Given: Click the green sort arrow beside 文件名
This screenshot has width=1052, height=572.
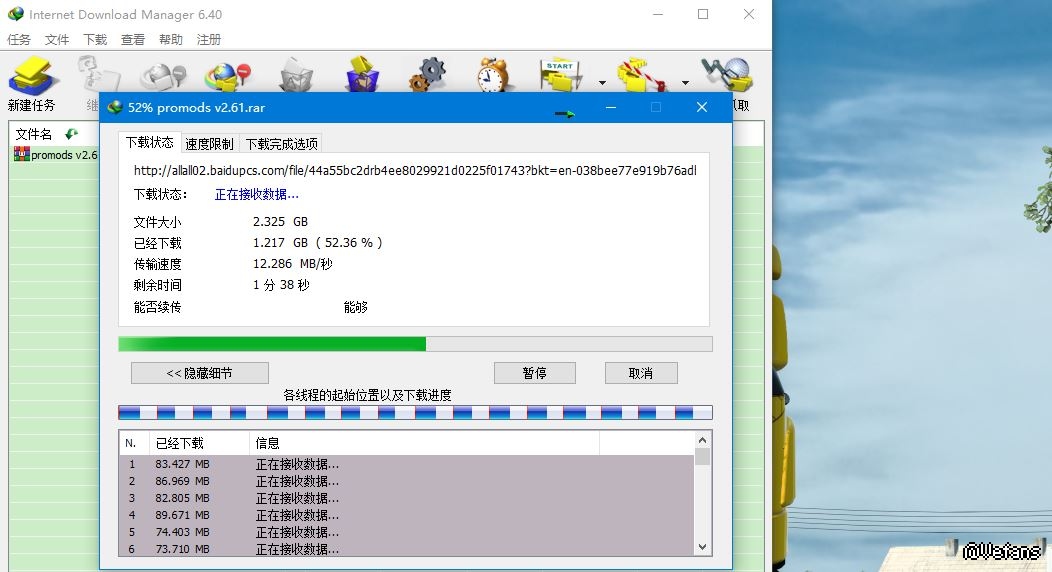Looking at the screenshot, I should point(71,134).
